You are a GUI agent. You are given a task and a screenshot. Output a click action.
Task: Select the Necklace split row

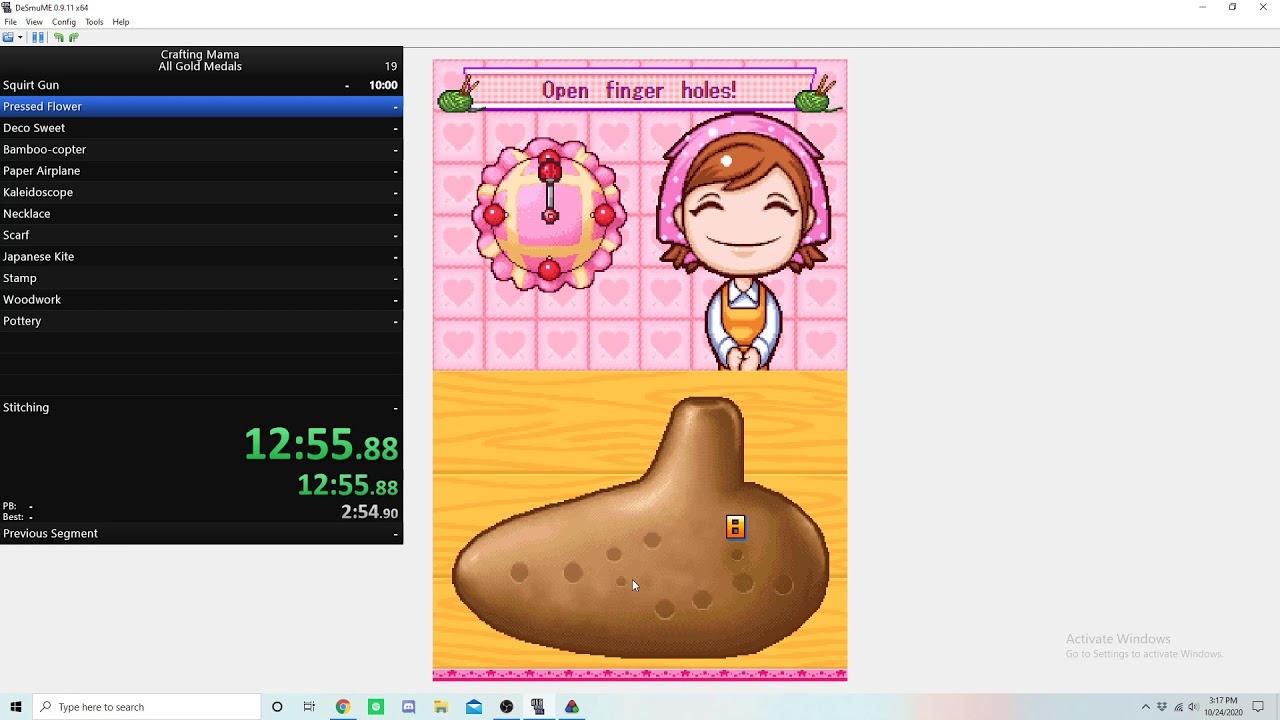pyautogui.click(x=201, y=214)
